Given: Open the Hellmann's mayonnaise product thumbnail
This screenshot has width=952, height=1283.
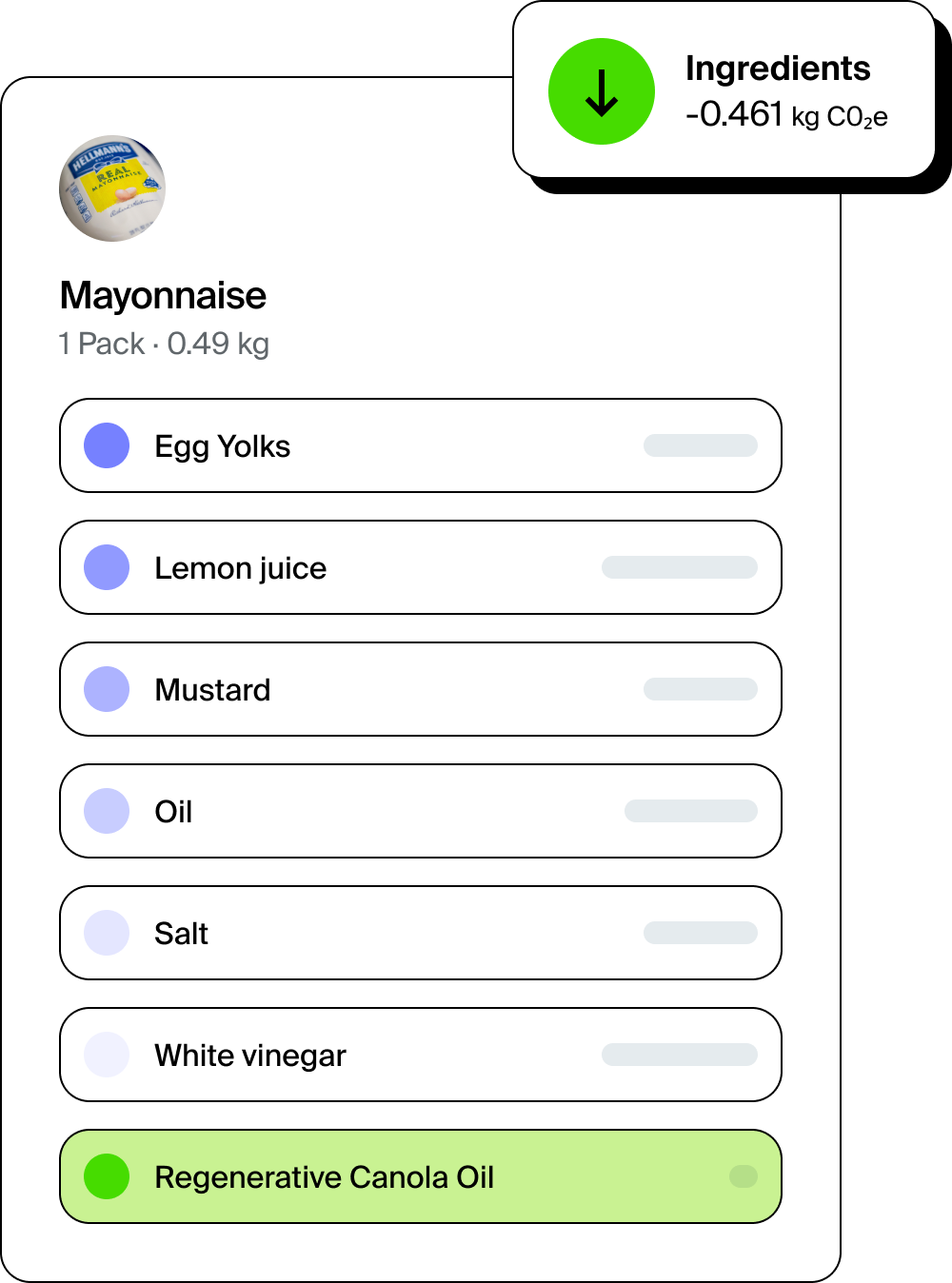Looking at the screenshot, I should [112, 188].
